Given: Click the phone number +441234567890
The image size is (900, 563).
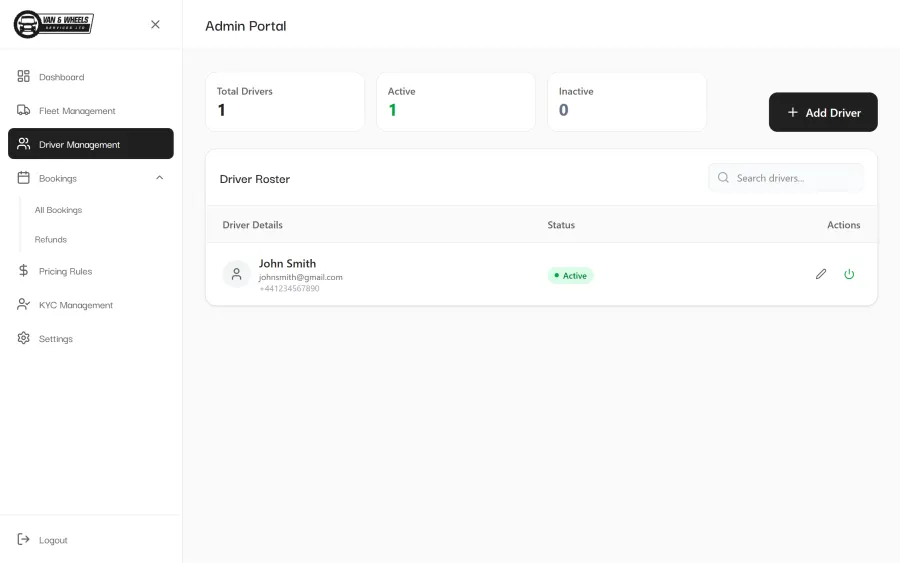Looking at the screenshot, I should tap(289, 289).
